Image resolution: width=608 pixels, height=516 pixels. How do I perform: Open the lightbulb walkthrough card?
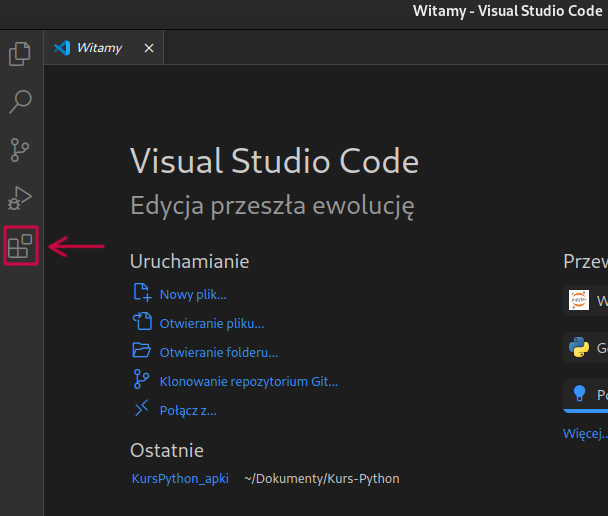pos(586,395)
